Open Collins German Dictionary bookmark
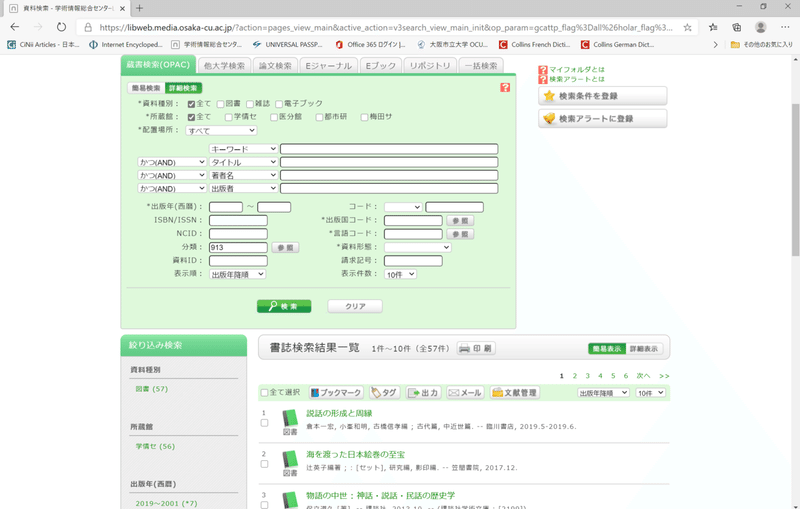The width and height of the screenshot is (800, 509). (x=617, y=45)
